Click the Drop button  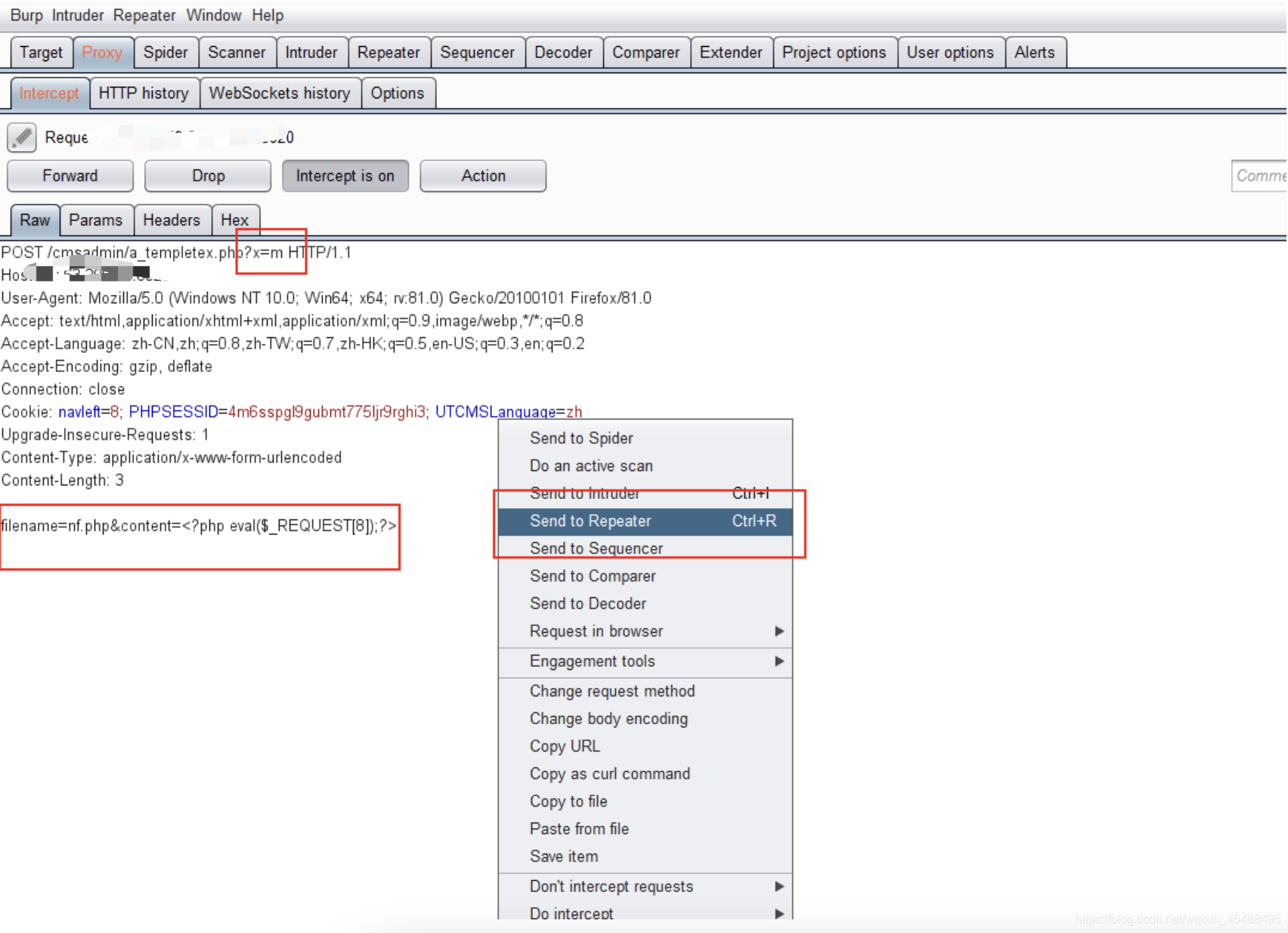click(208, 176)
